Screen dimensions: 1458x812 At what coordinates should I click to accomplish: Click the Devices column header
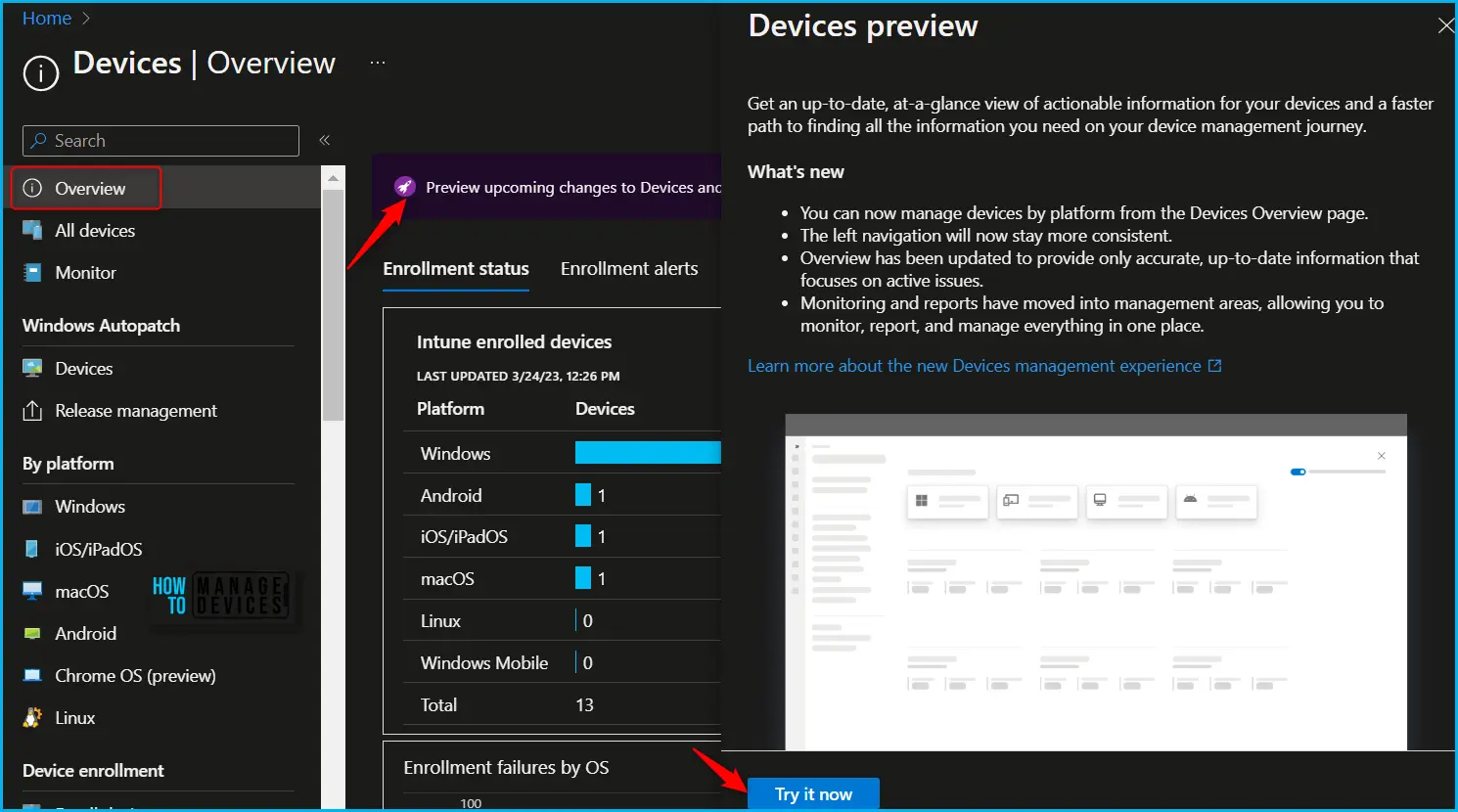pyautogui.click(x=605, y=409)
